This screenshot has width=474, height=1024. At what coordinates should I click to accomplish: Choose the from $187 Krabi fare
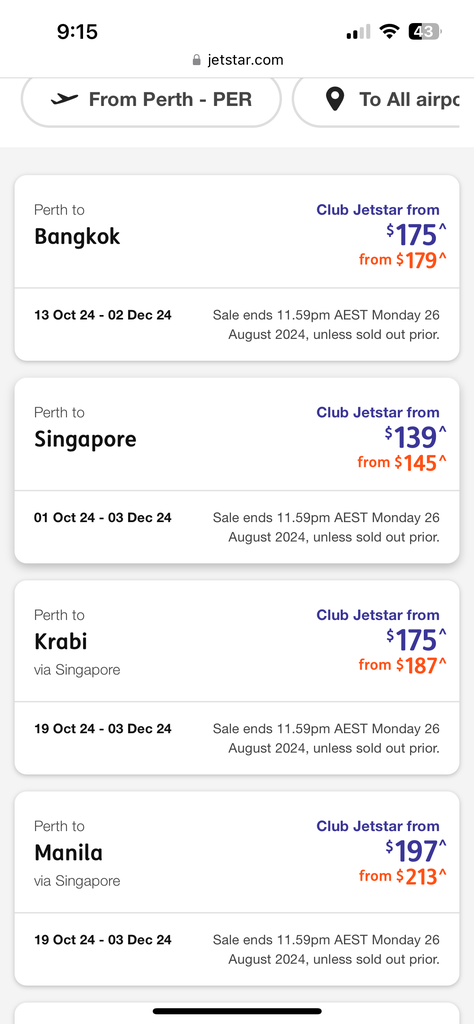pyautogui.click(x=402, y=665)
